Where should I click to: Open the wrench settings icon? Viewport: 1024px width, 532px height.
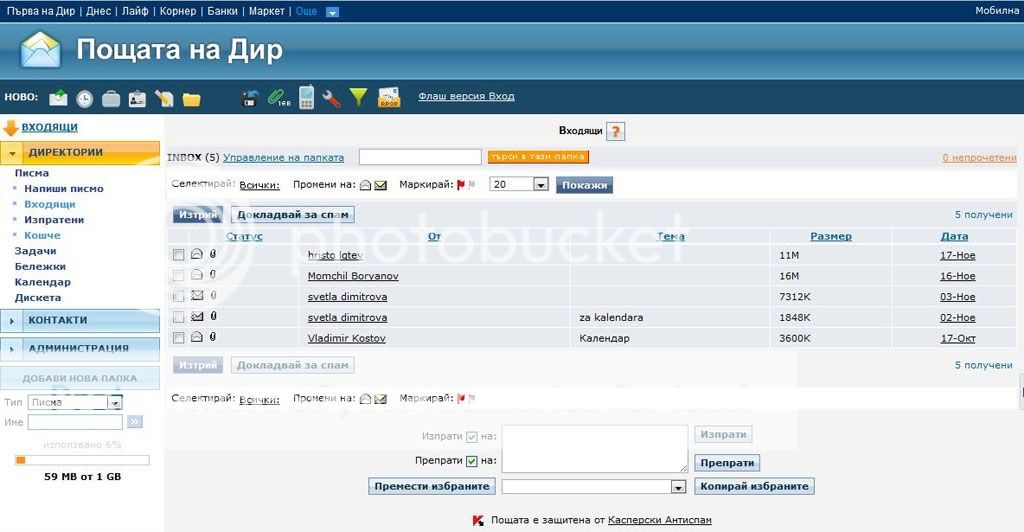click(x=331, y=98)
